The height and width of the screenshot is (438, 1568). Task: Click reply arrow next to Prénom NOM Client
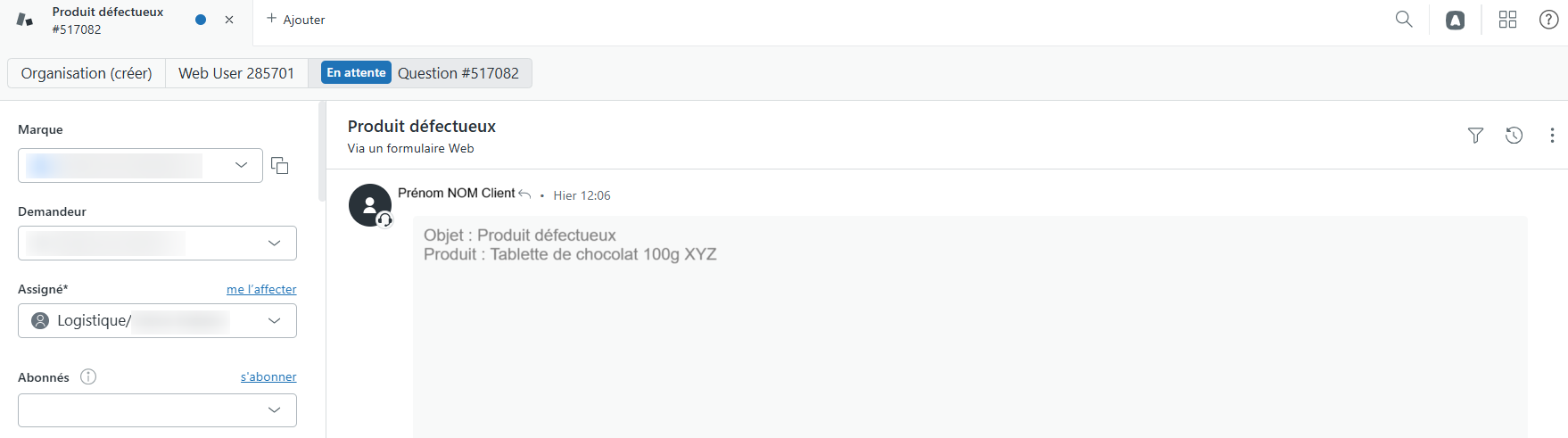pos(524,194)
